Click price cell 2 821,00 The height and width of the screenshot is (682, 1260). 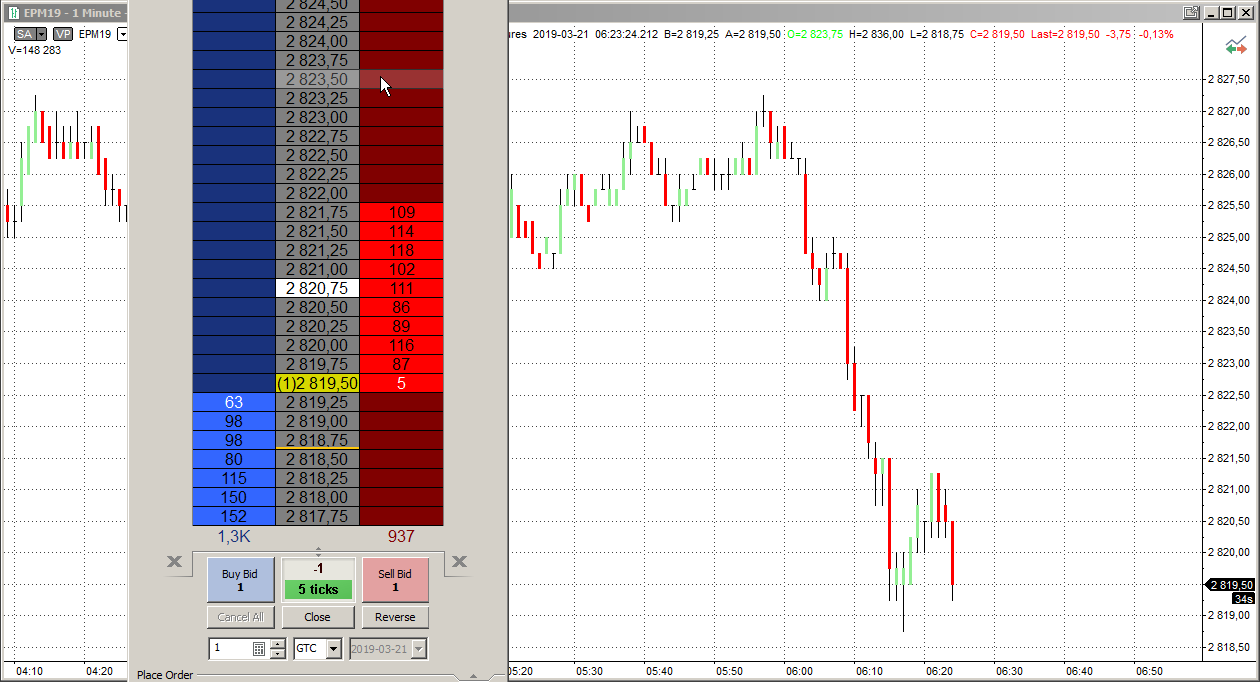[317, 269]
